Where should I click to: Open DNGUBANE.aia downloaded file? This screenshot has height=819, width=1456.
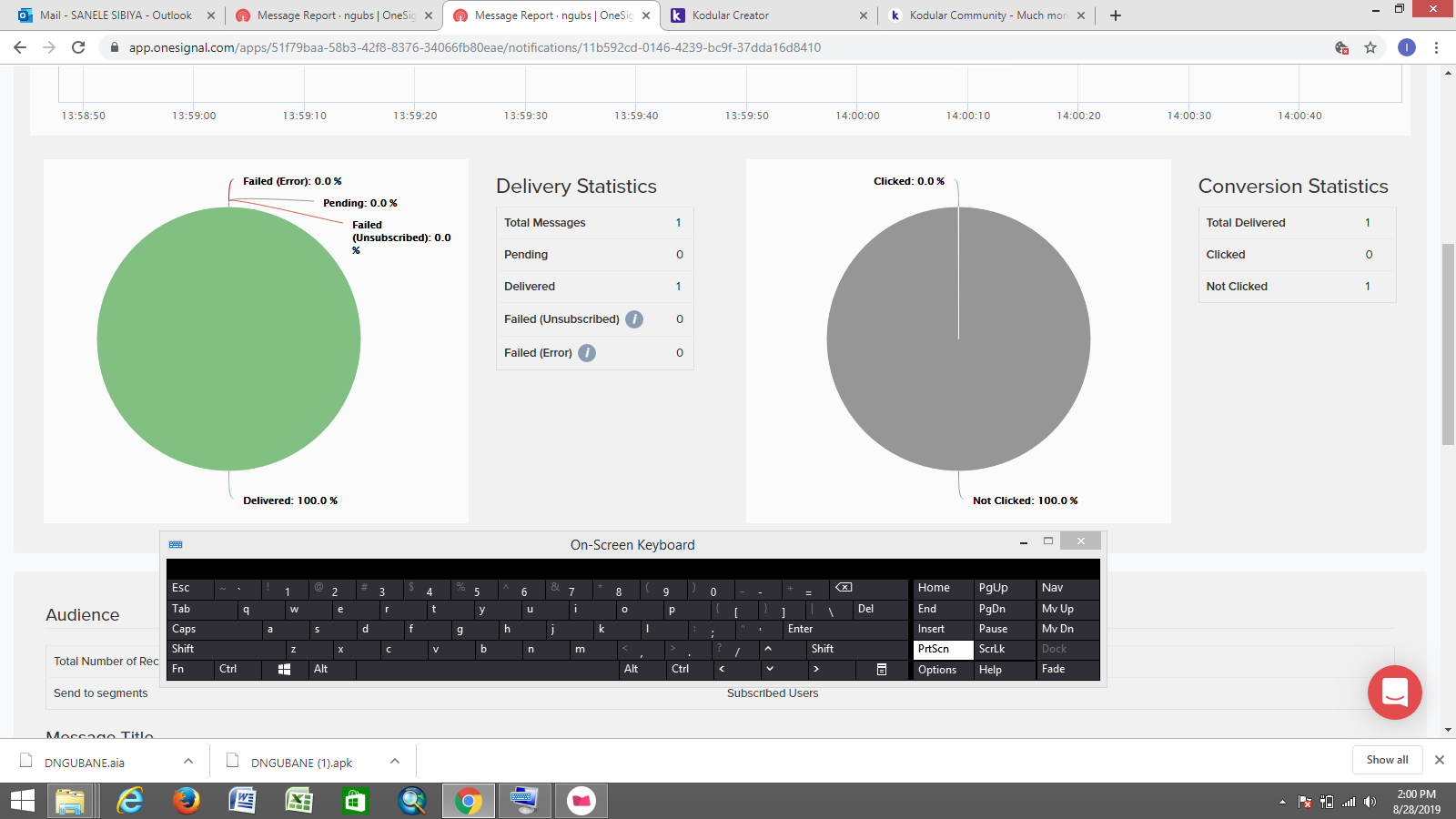[x=85, y=763]
